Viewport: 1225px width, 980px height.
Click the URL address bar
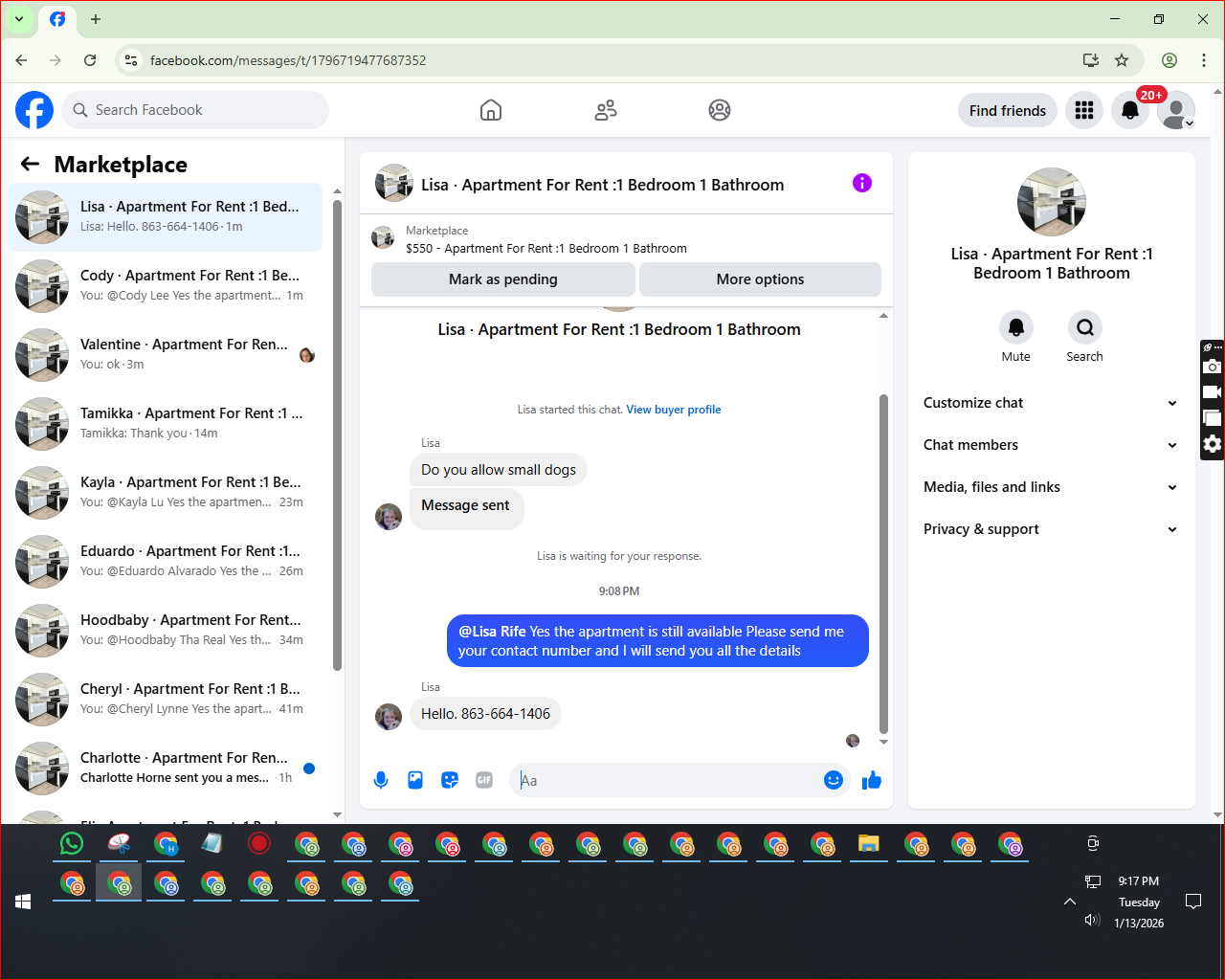[612, 60]
